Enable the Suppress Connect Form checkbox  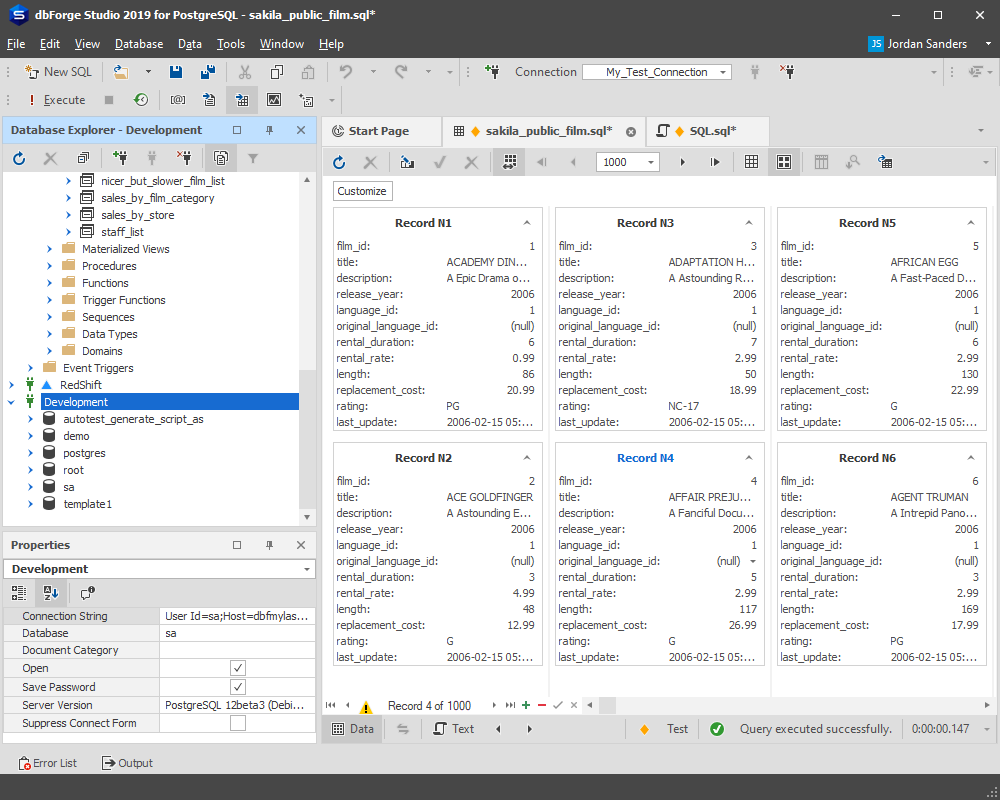[238, 723]
